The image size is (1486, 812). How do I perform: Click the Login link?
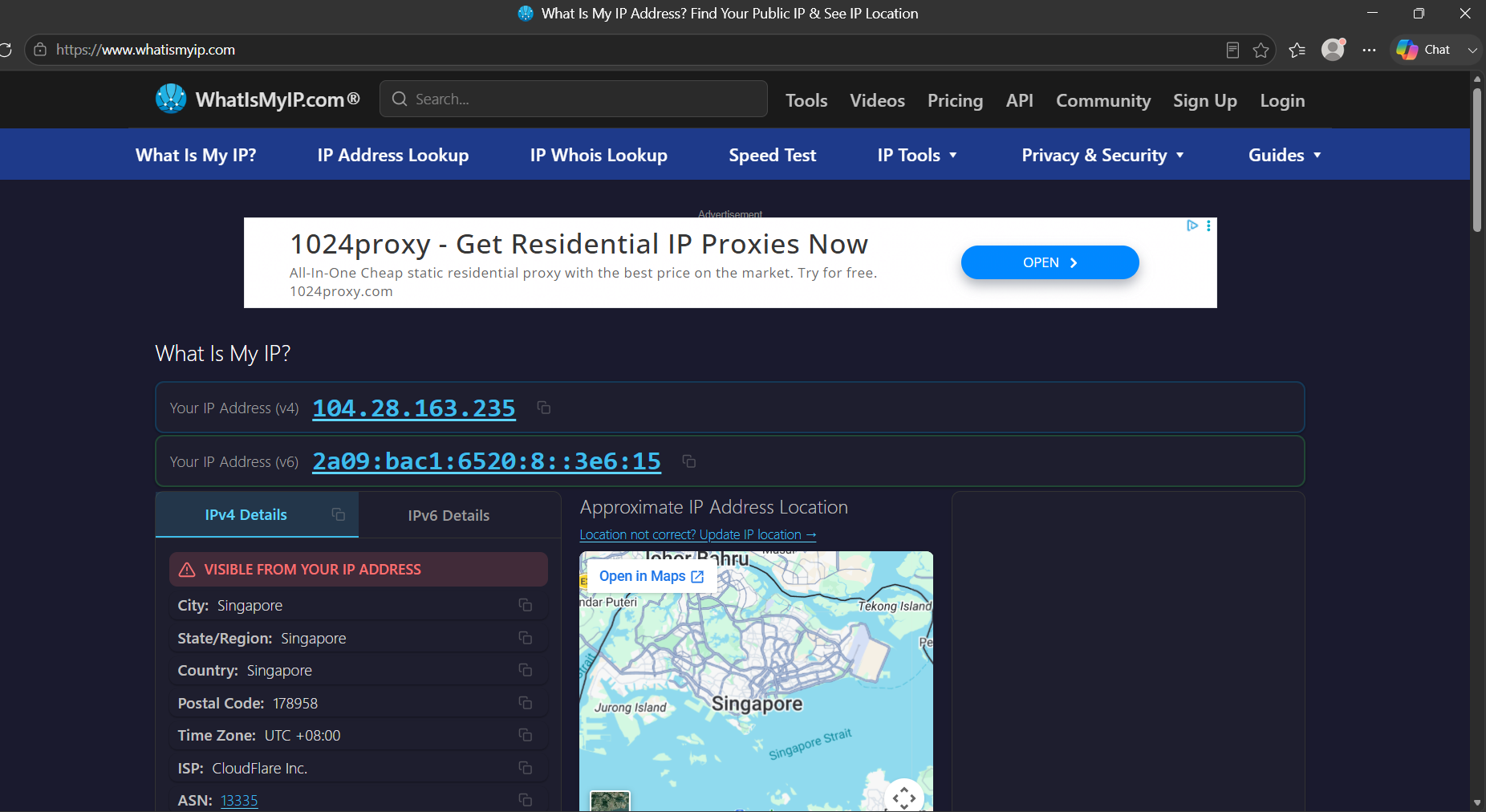[1282, 100]
